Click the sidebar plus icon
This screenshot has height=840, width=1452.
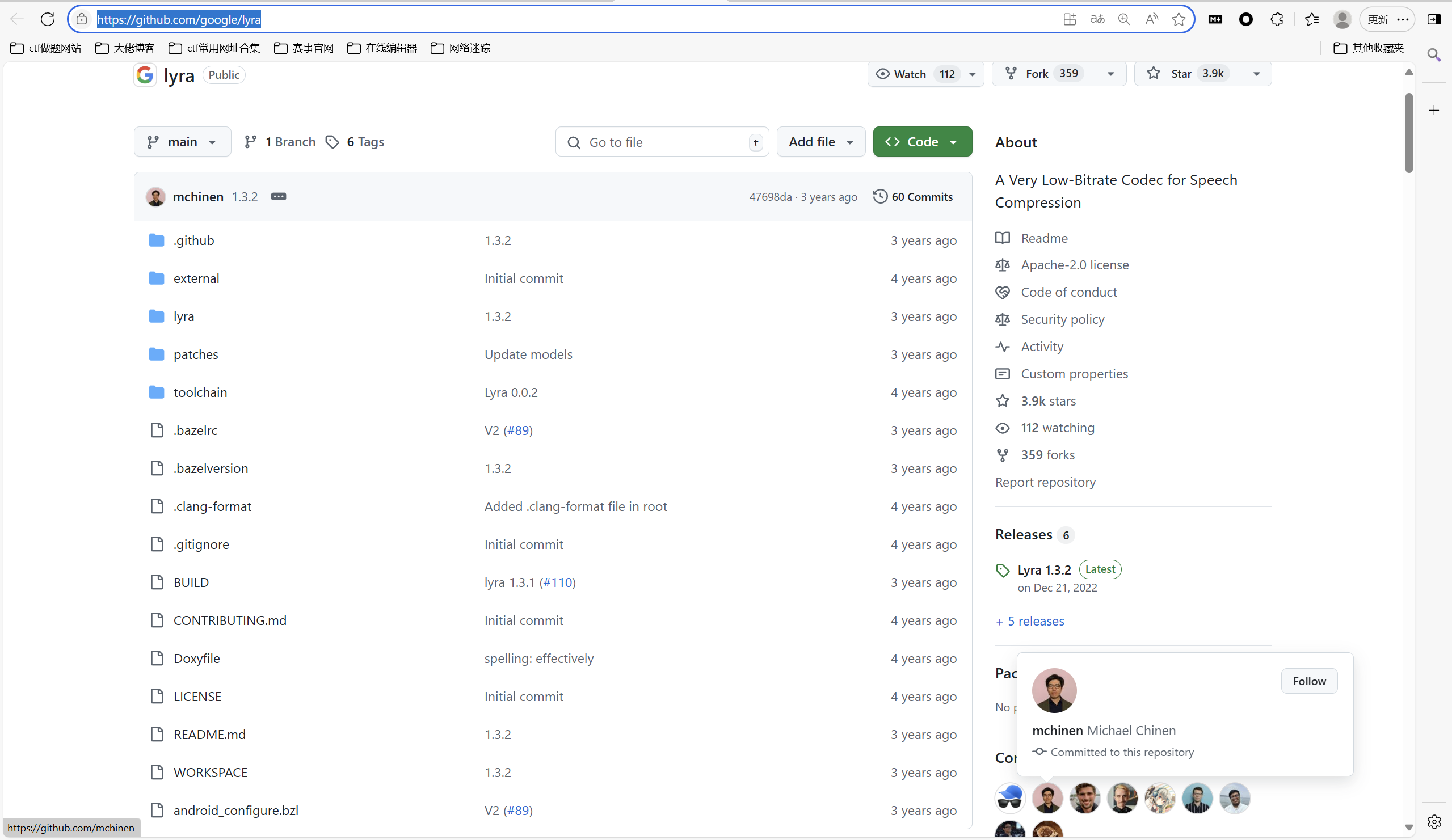pos(1434,110)
